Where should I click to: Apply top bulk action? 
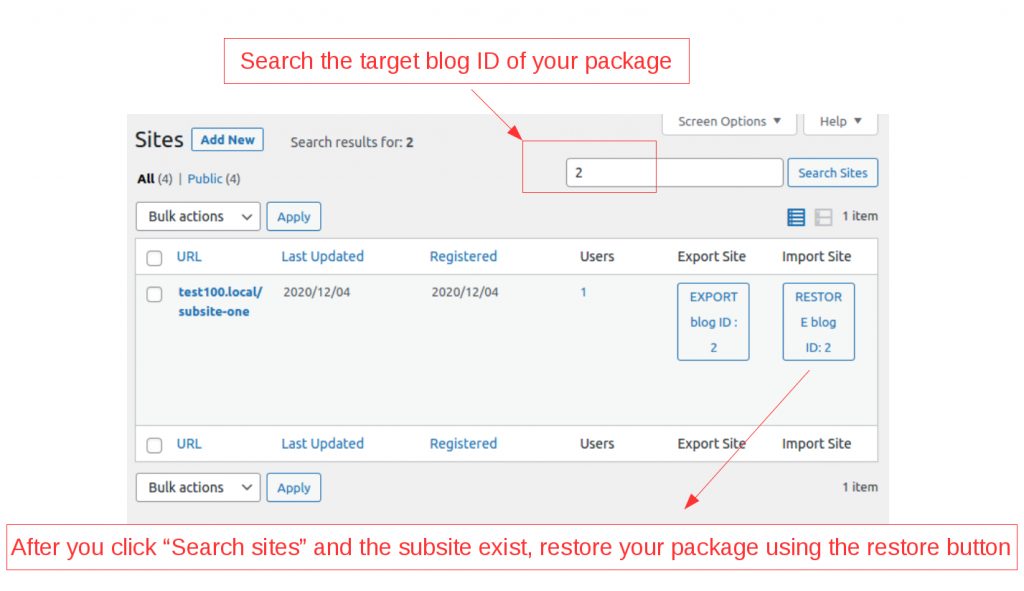click(294, 216)
